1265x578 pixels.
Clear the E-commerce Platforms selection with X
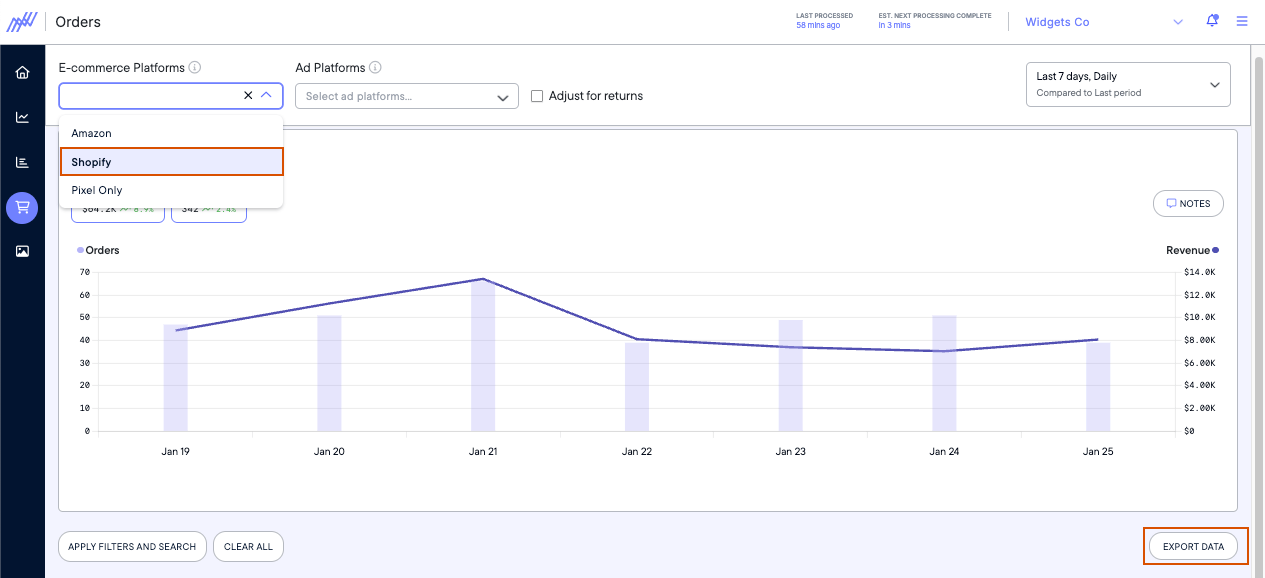(x=248, y=95)
